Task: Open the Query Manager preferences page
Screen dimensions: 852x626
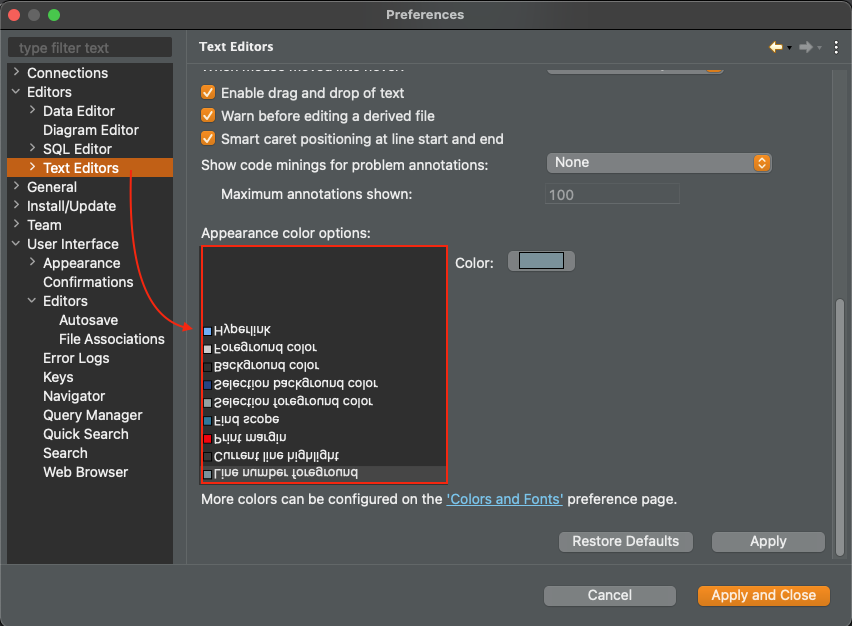Action: pos(91,414)
